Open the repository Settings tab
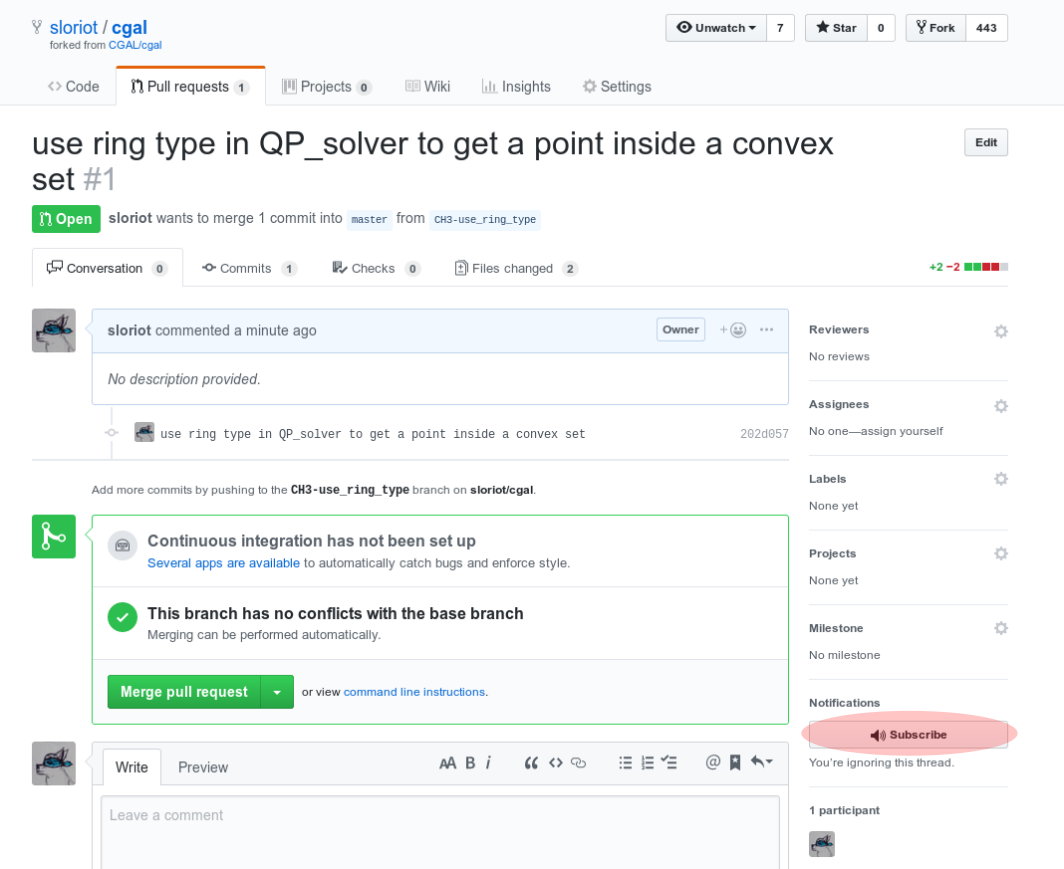The width and height of the screenshot is (1064, 869). (617, 87)
